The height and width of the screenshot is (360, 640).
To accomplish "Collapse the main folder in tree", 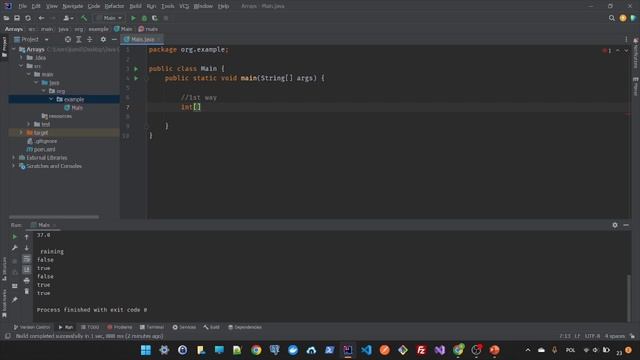I will tap(29, 74).
